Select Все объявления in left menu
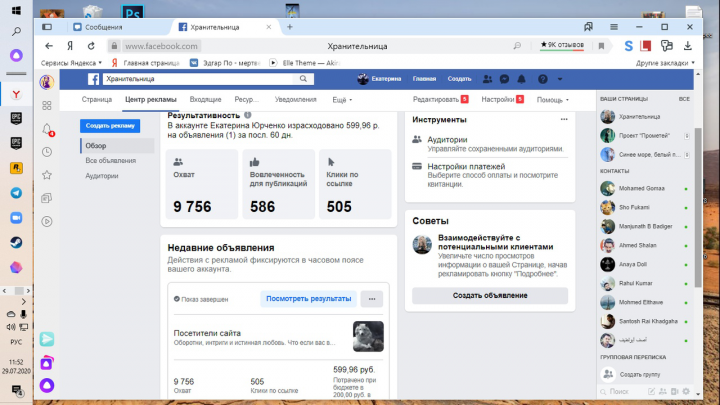 pos(111,161)
